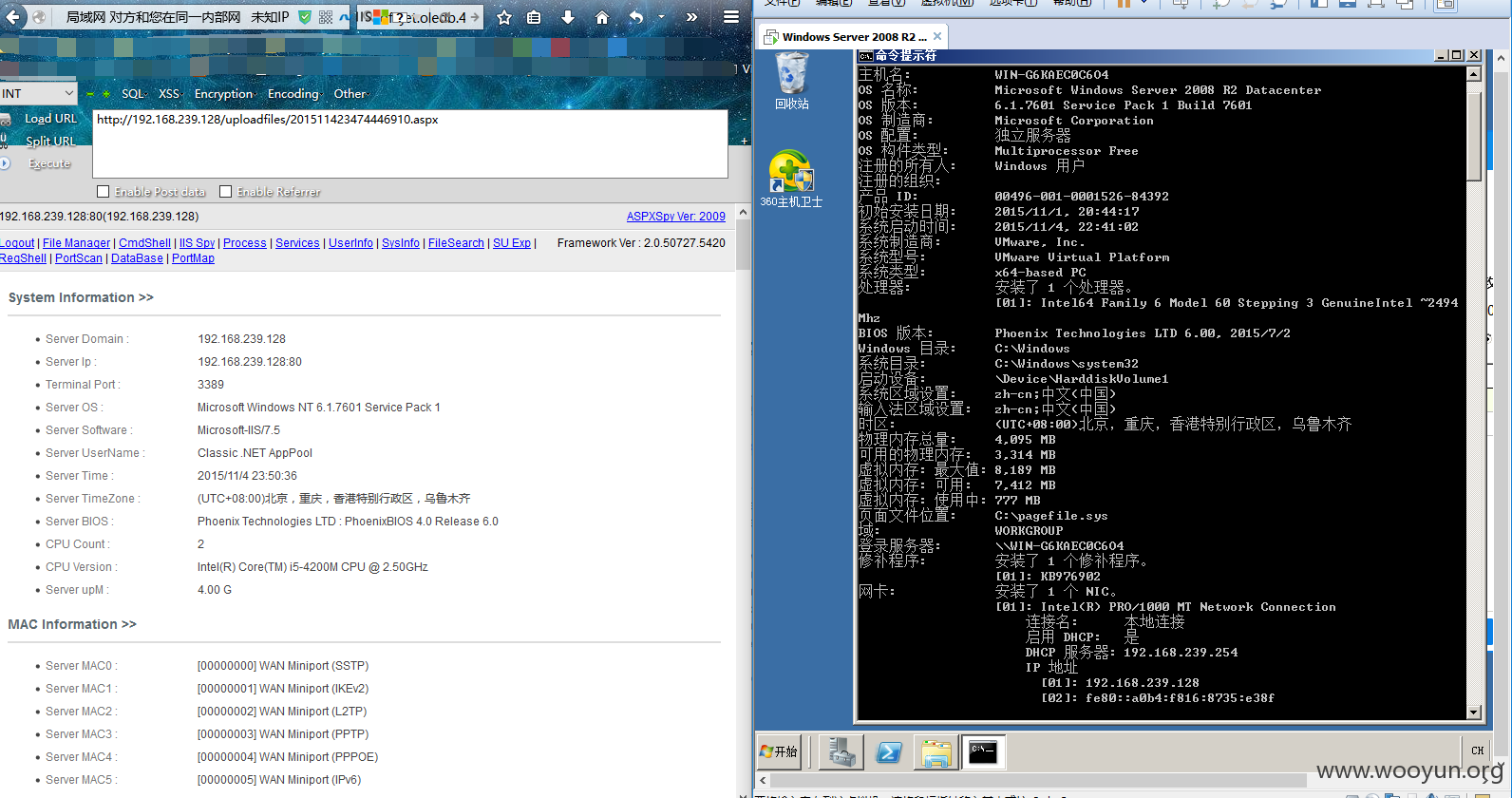The height and width of the screenshot is (798, 1512).
Task: Open the SU Exp link
Action: [x=512, y=243]
